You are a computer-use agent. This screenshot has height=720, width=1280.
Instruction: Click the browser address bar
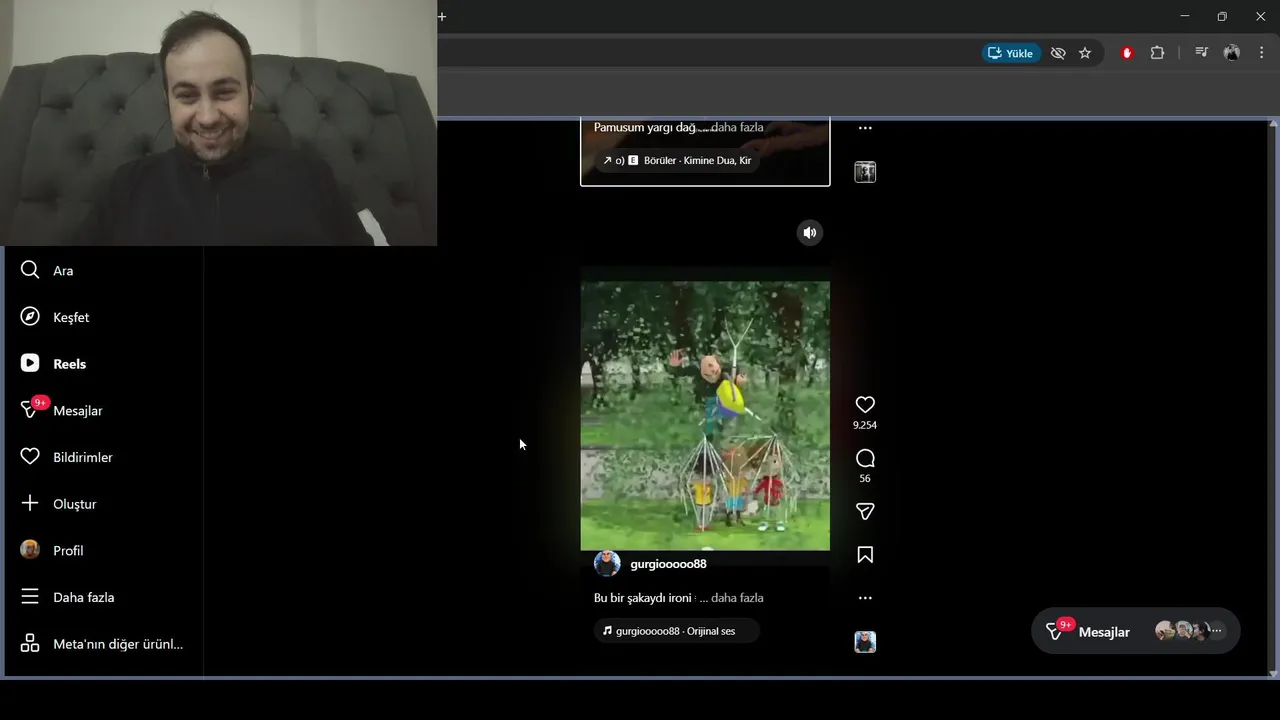pyautogui.click(x=705, y=53)
